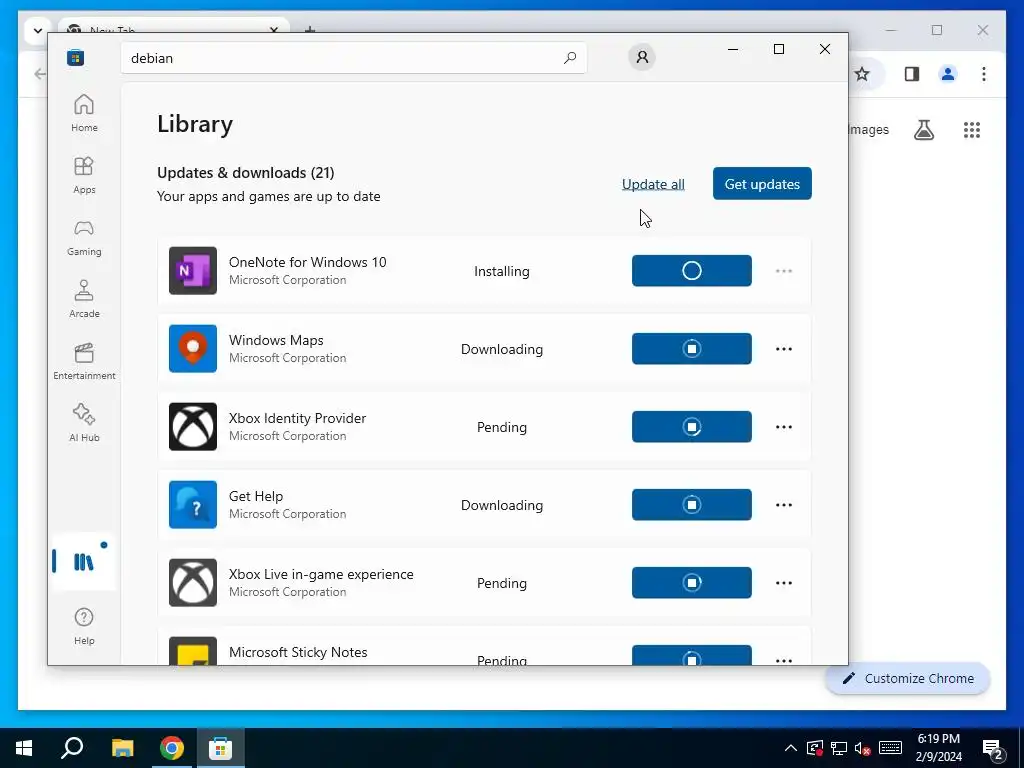Screen dimensions: 1024x768
Task: Open Chrome's tab search dropdown arrow
Action: point(37,30)
